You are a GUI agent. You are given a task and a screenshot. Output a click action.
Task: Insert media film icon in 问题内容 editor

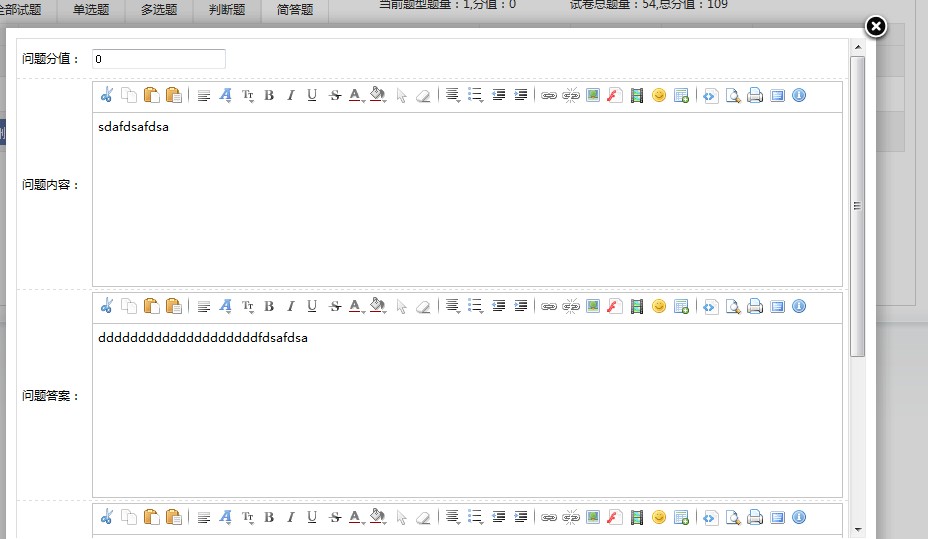(x=637, y=95)
